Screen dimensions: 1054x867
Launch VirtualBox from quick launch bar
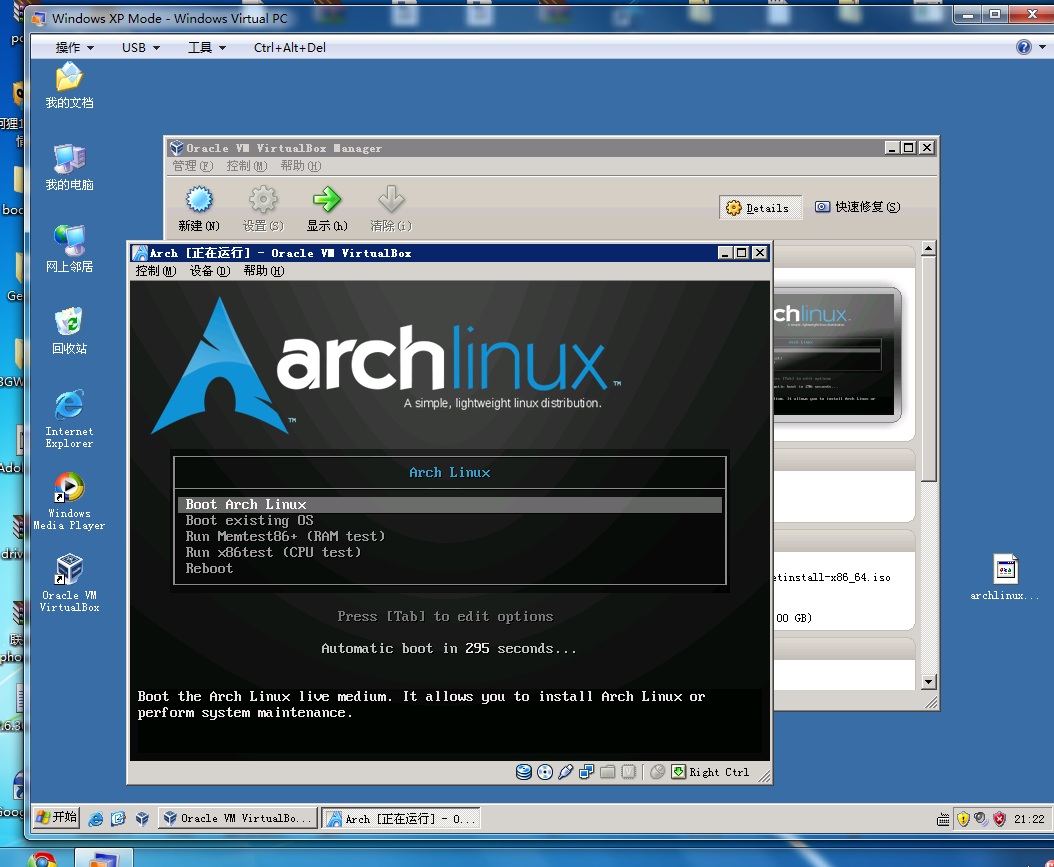tap(142, 819)
